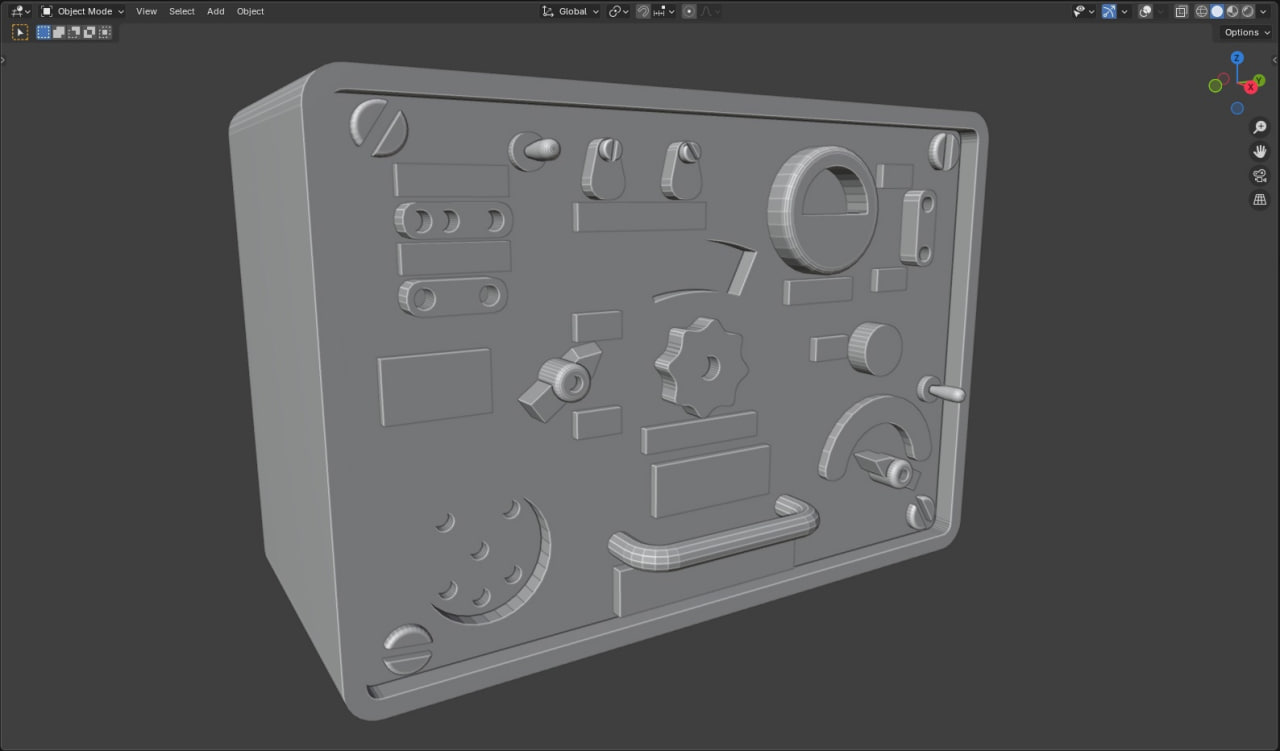Toggle the snapping magnet
The width and height of the screenshot is (1280, 751).
(x=643, y=11)
